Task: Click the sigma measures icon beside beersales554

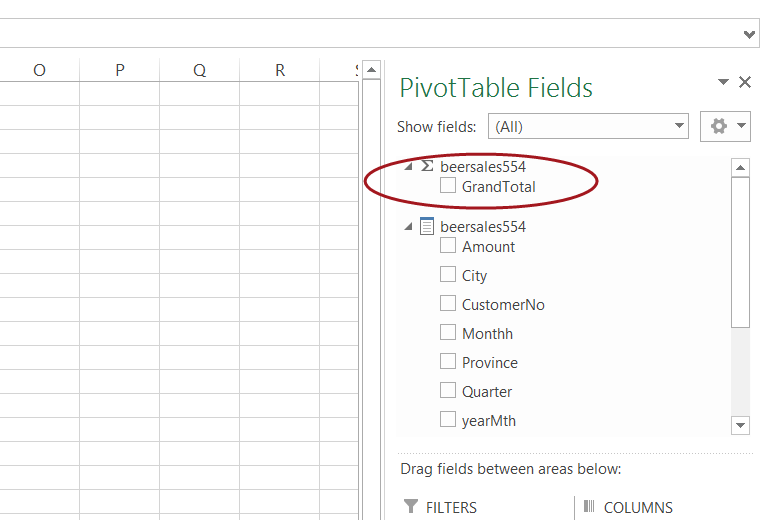Action: 427,167
